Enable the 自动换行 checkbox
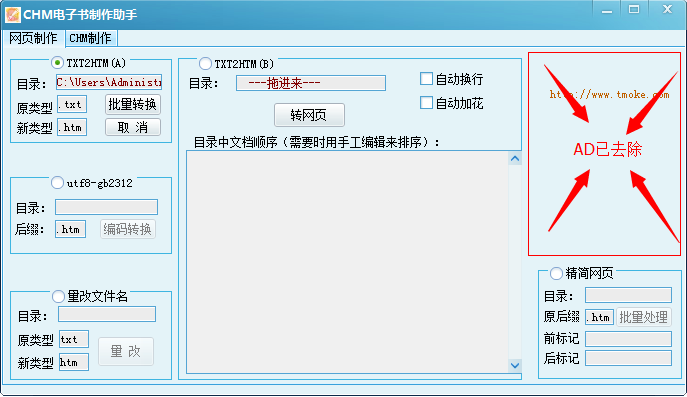 click(x=426, y=79)
